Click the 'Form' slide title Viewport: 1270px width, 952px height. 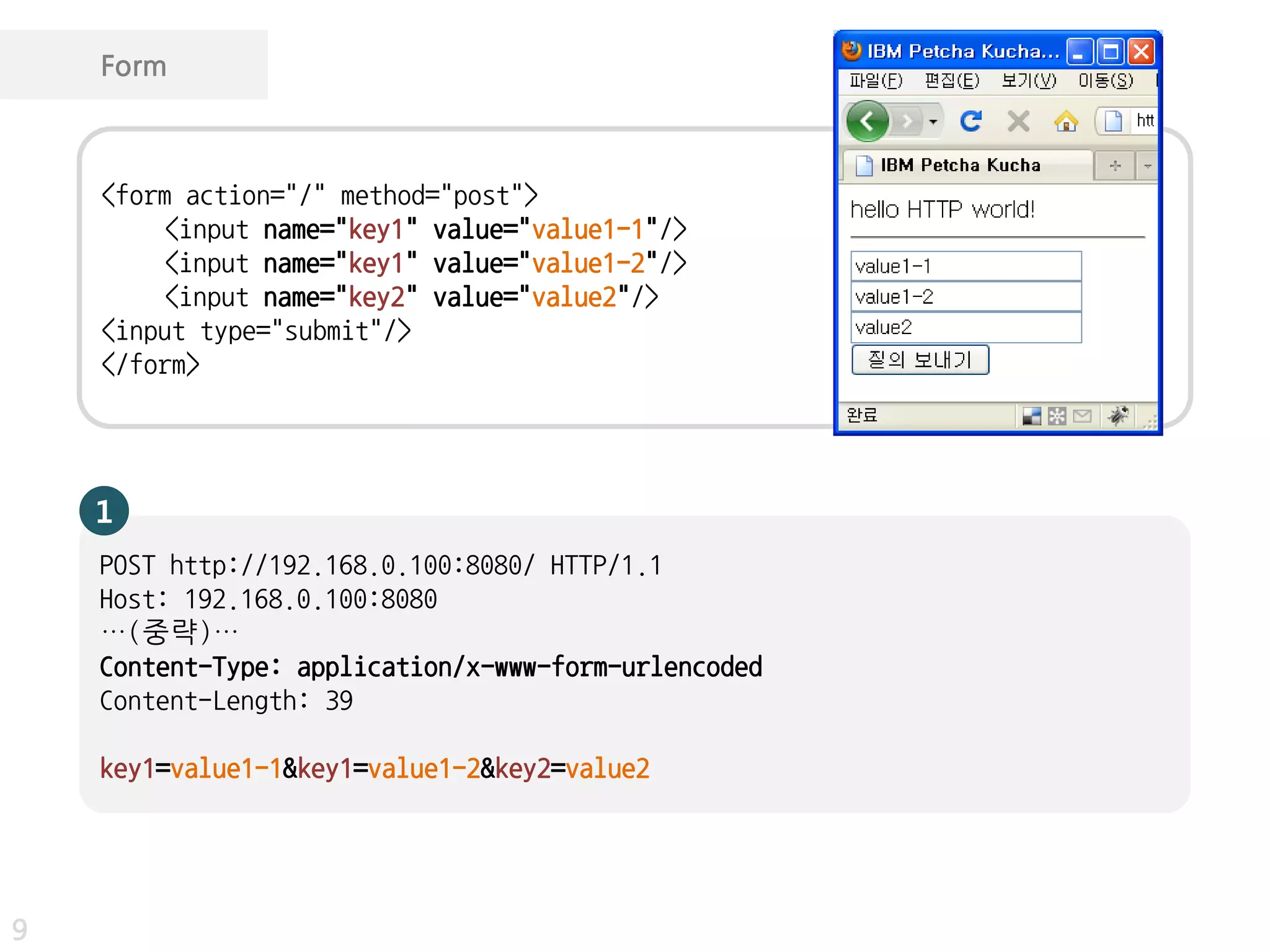[134, 66]
